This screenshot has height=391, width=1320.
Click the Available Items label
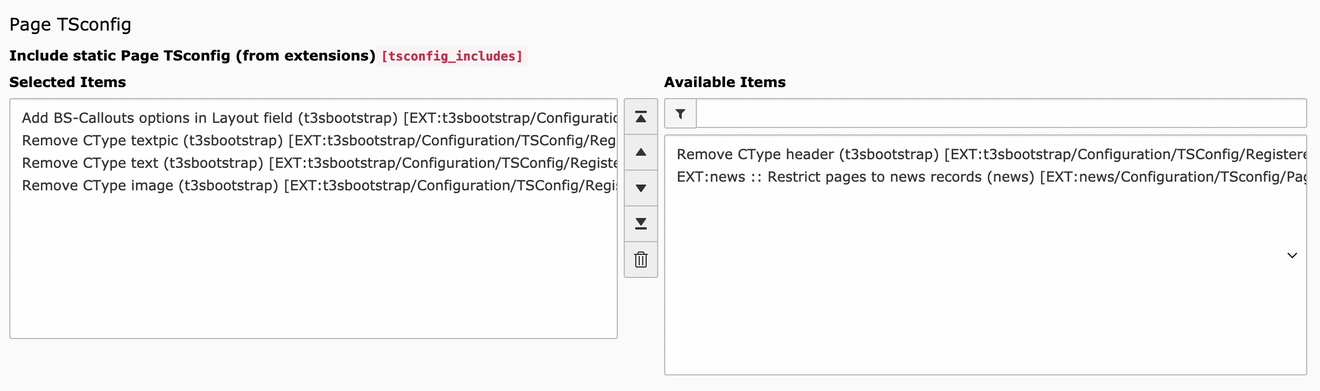[x=725, y=82]
